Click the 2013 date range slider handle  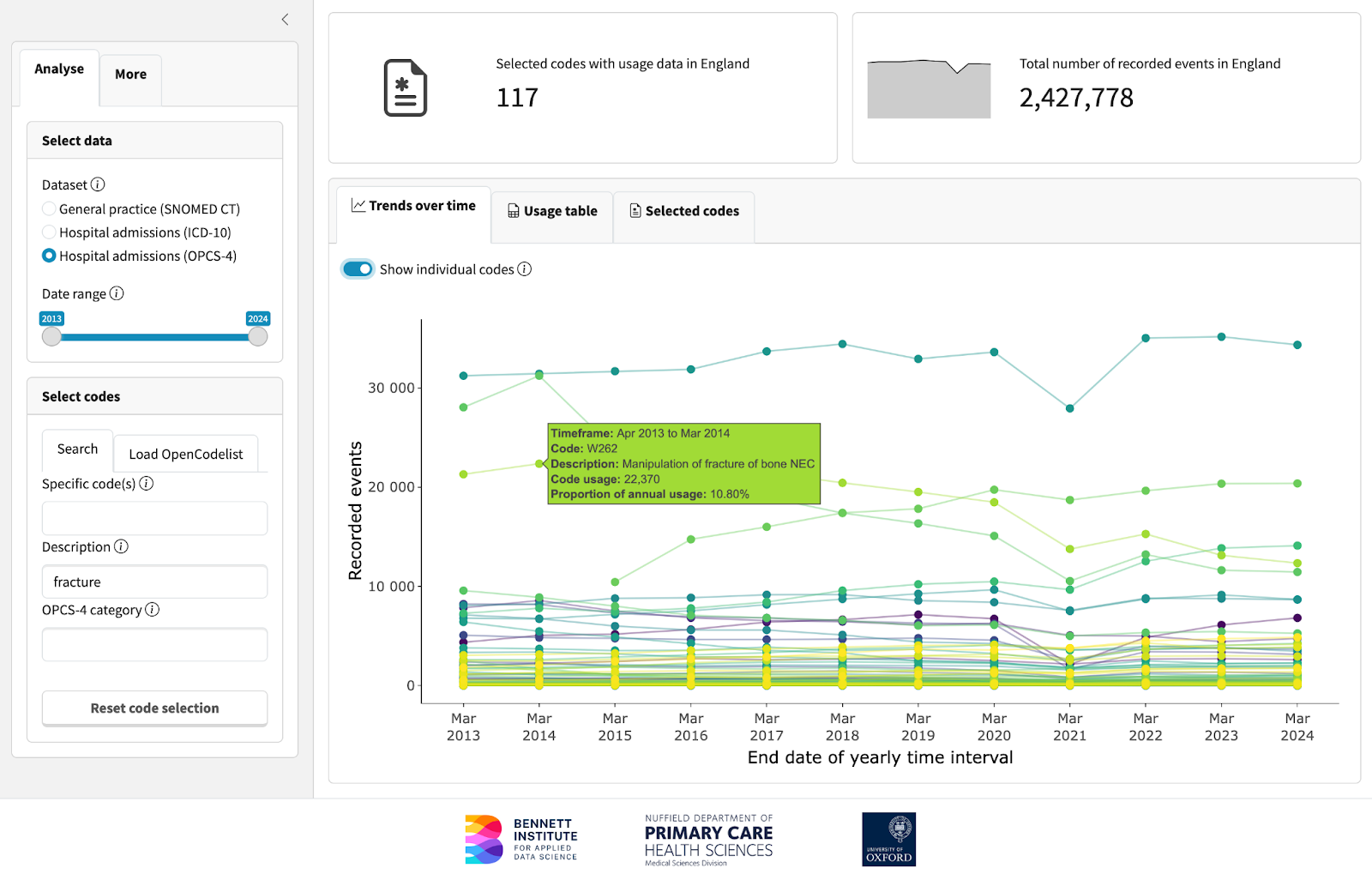(x=52, y=336)
